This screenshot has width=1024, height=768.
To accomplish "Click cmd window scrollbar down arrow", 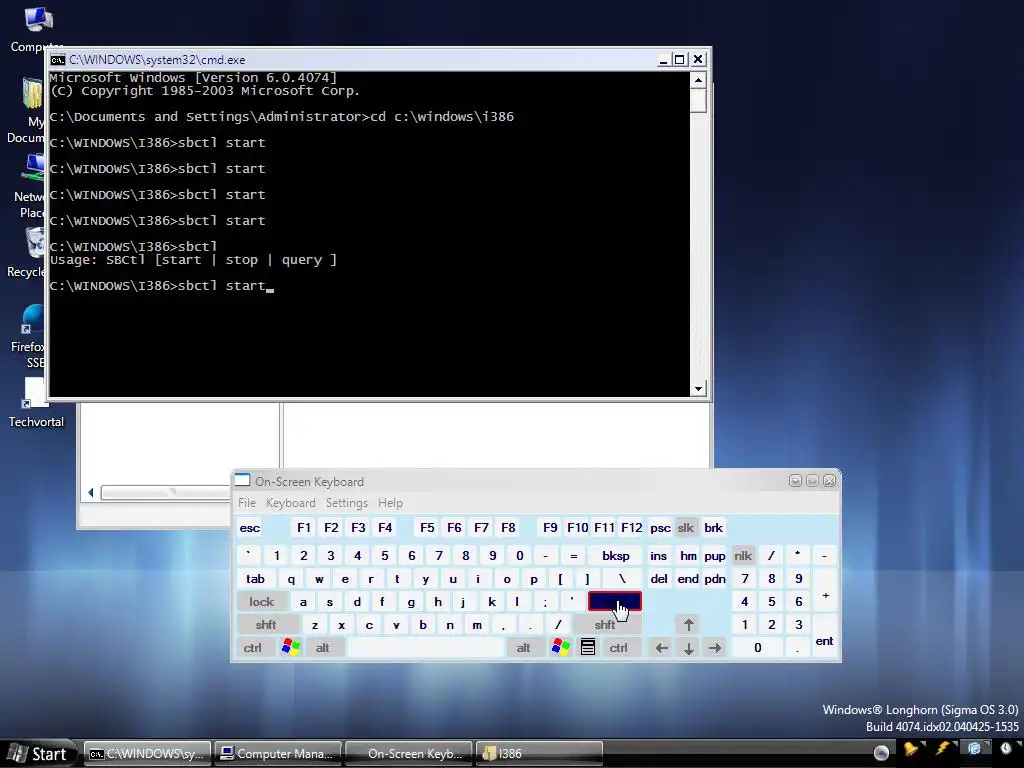I will [x=698, y=389].
